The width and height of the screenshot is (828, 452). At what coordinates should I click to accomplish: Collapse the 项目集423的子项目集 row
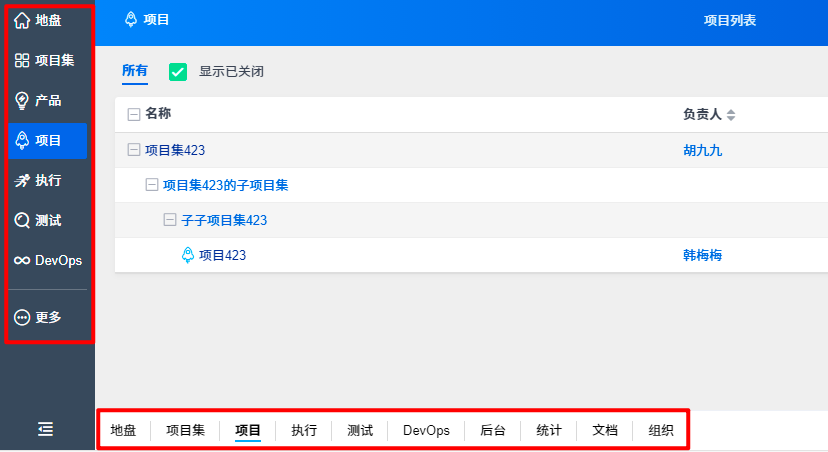[152, 185]
